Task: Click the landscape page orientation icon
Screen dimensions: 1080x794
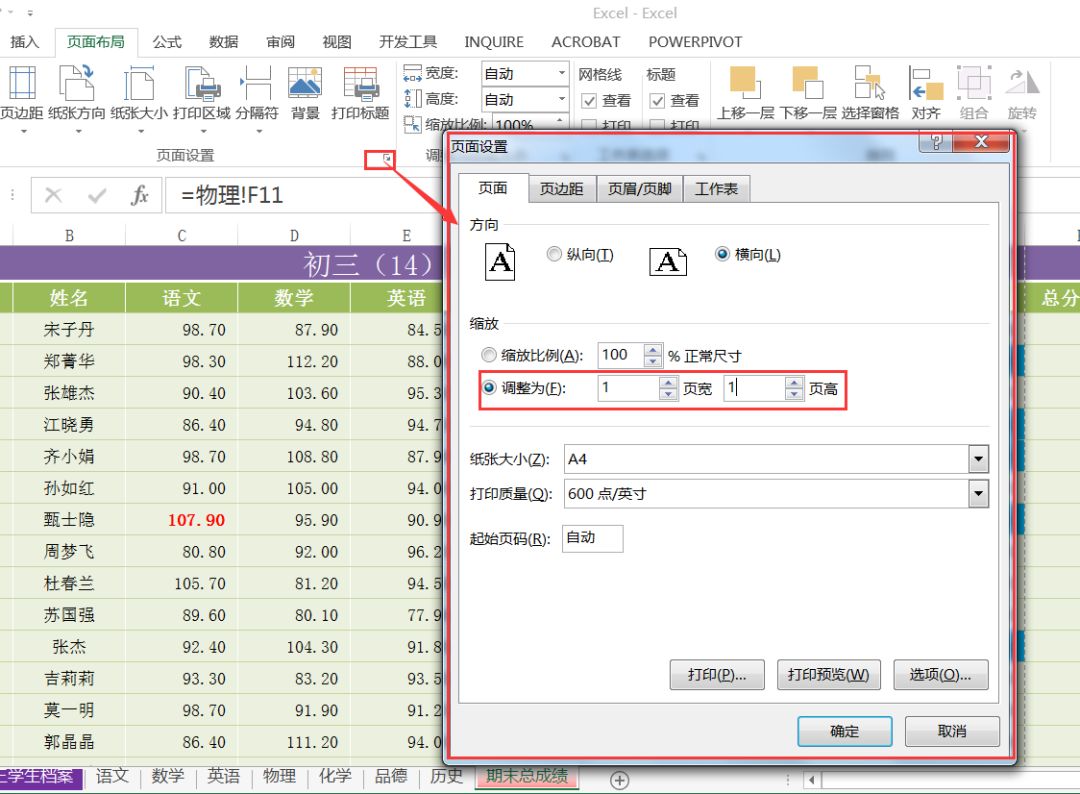Action: click(x=667, y=262)
